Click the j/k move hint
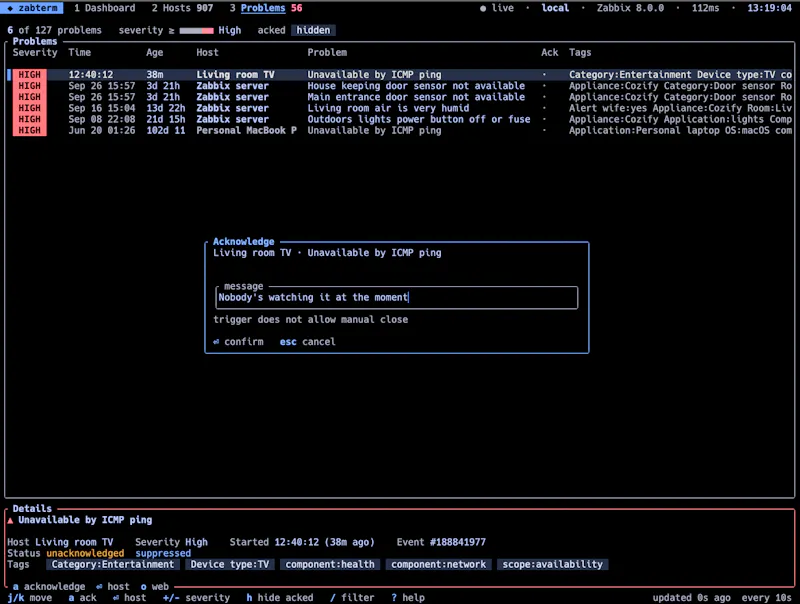 tap(30, 598)
